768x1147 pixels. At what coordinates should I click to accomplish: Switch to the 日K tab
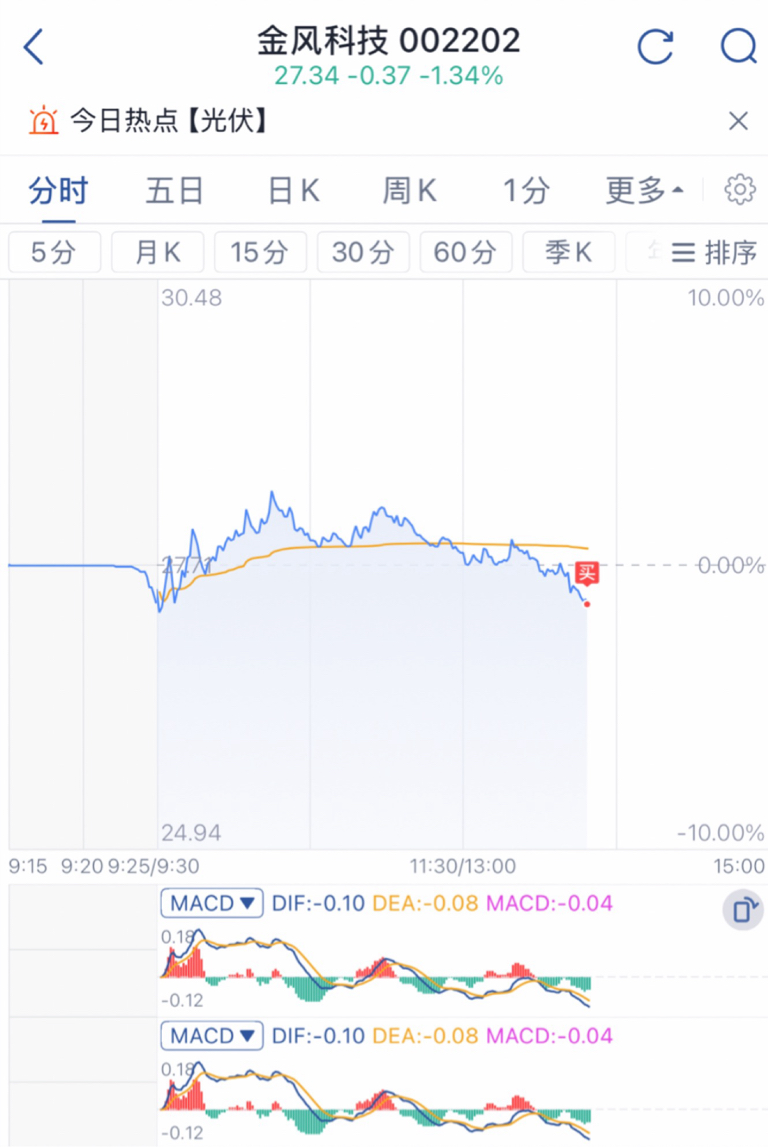[x=294, y=190]
